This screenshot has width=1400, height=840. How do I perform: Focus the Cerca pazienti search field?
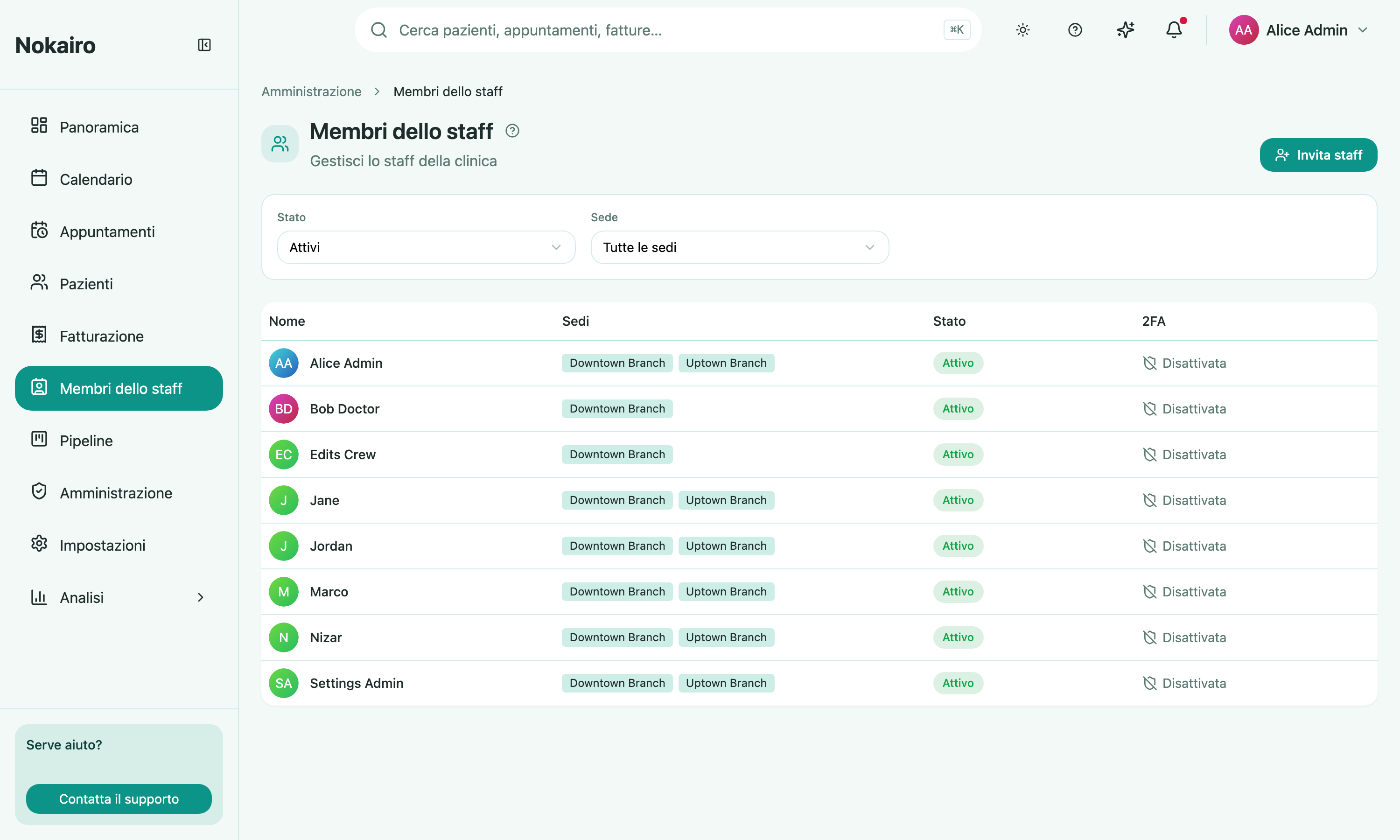pyautogui.click(x=668, y=30)
